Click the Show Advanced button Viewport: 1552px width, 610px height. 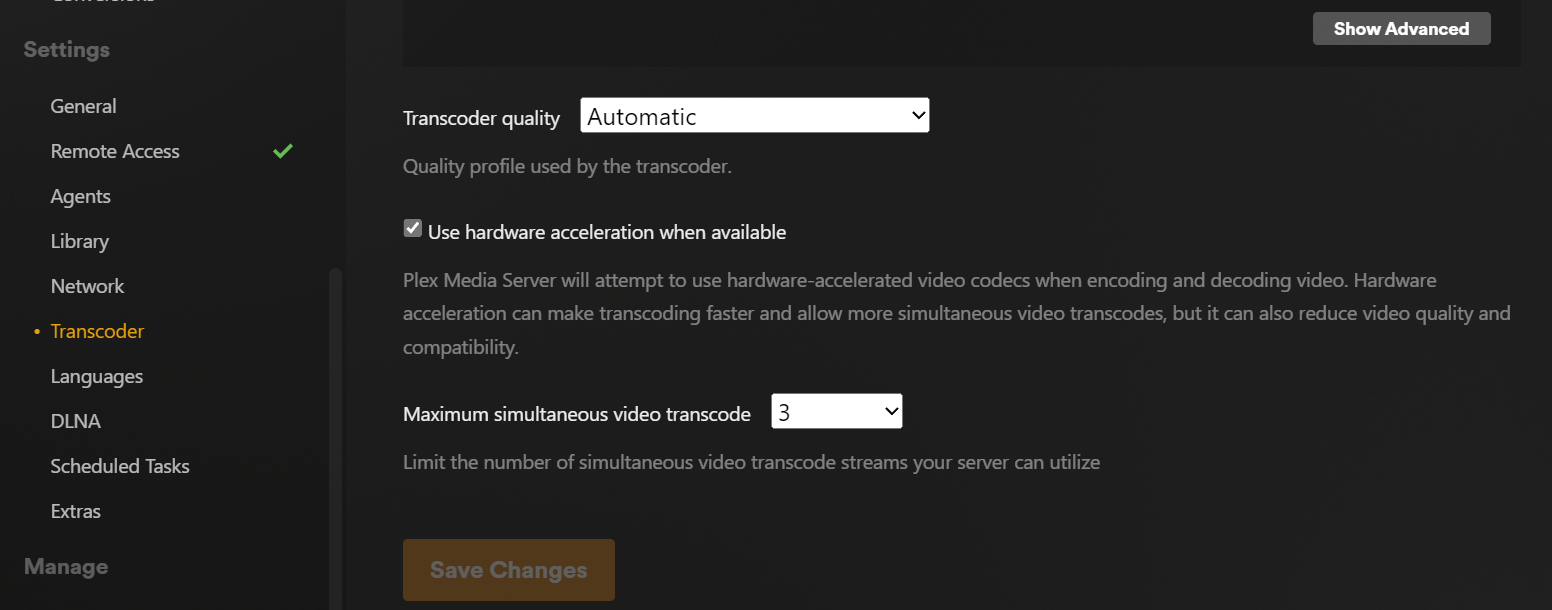click(1401, 29)
